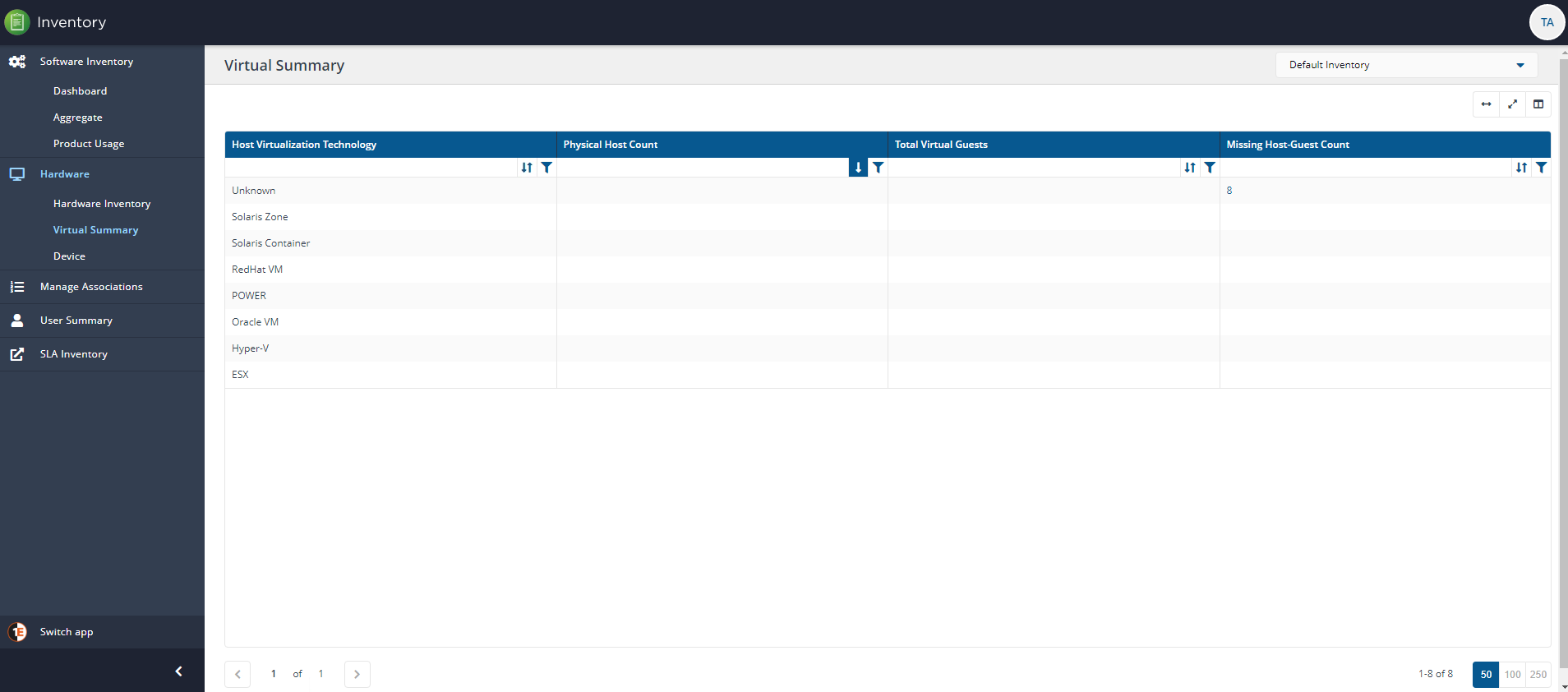Image resolution: width=1568 pixels, height=692 pixels.
Task: Fit columns with the horizontal arrows icon
Action: point(1486,104)
